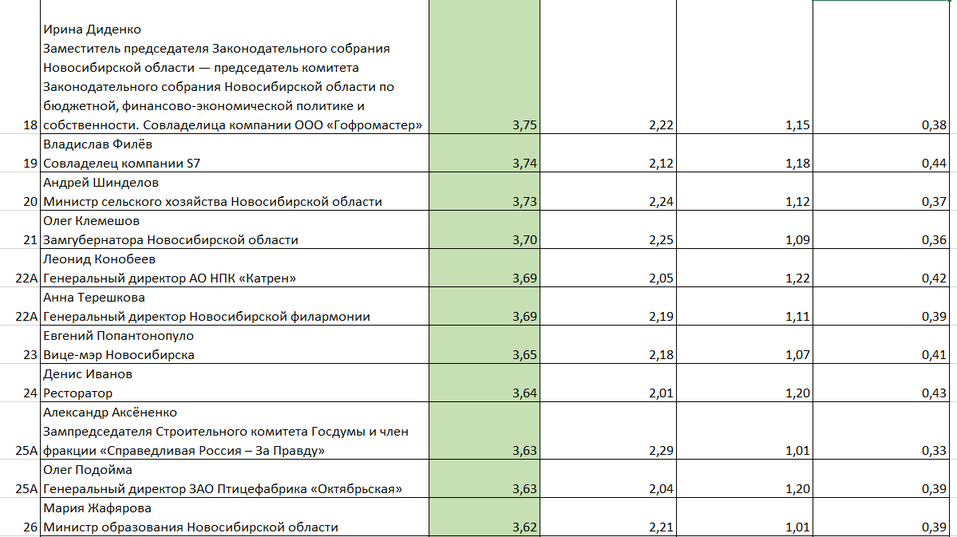
Task: Click the green cell showing 3,70
Action: pyautogui.click(x=484, y=240)
